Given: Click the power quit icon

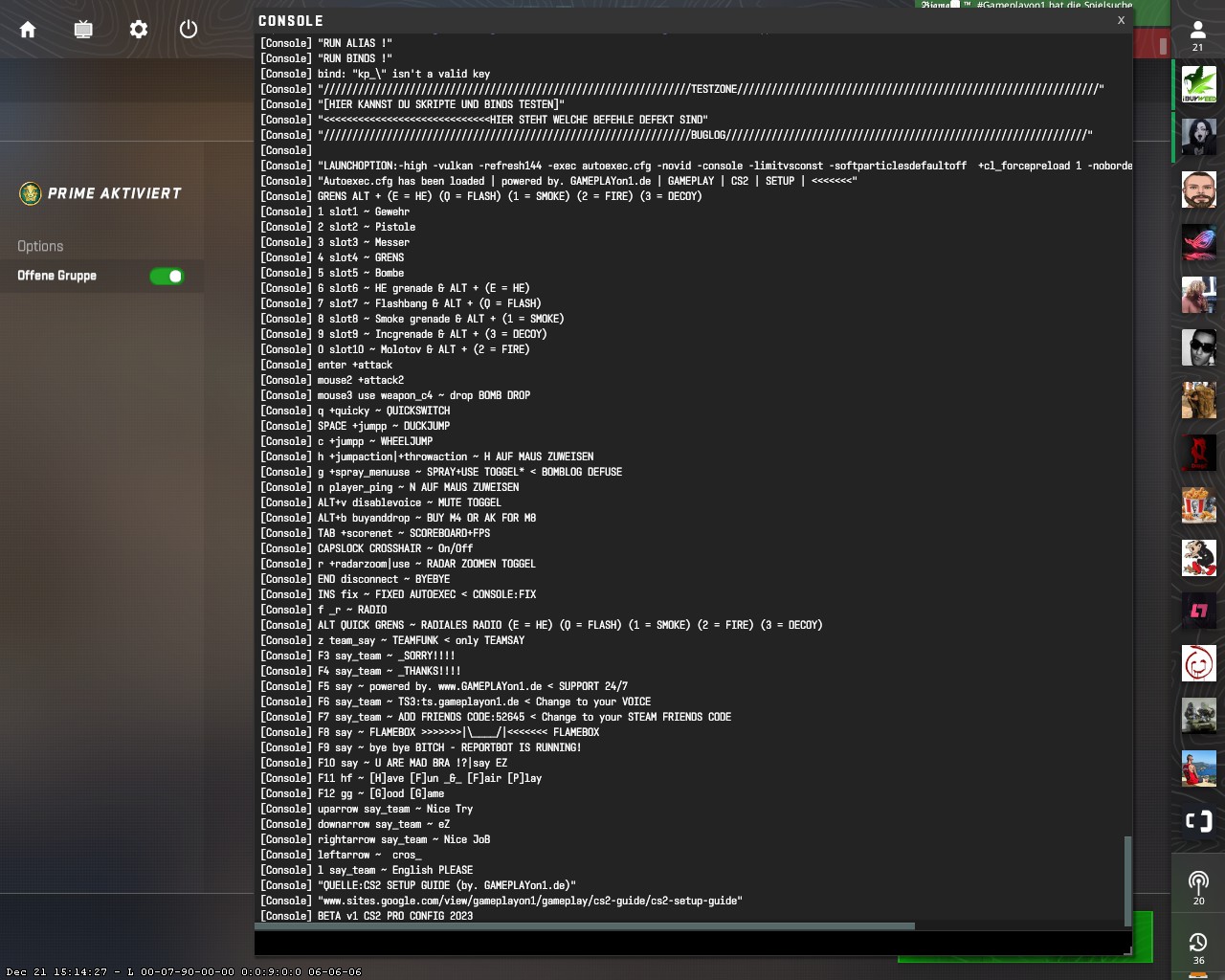Looking at the screenshot, I should click(x=189, y=30).
